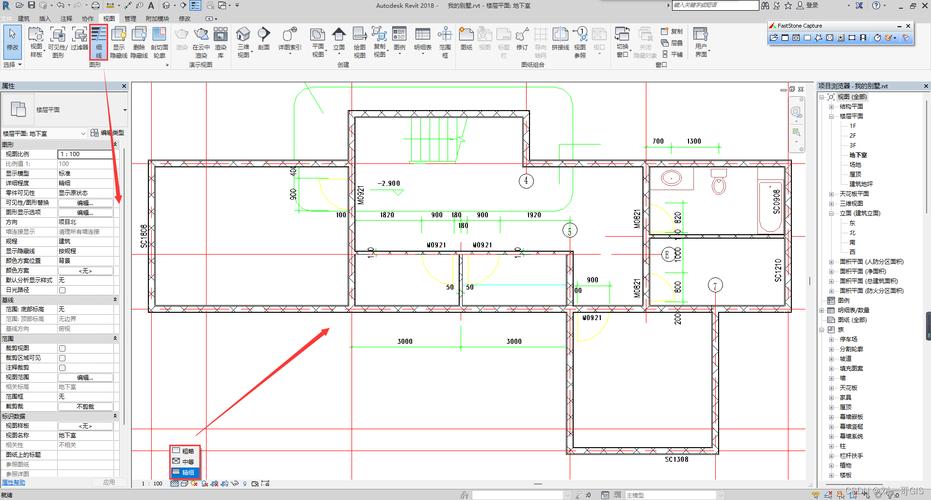Click 1 : 100 scale on view control bar
The image size is (931, 500).
pos(152,484)
